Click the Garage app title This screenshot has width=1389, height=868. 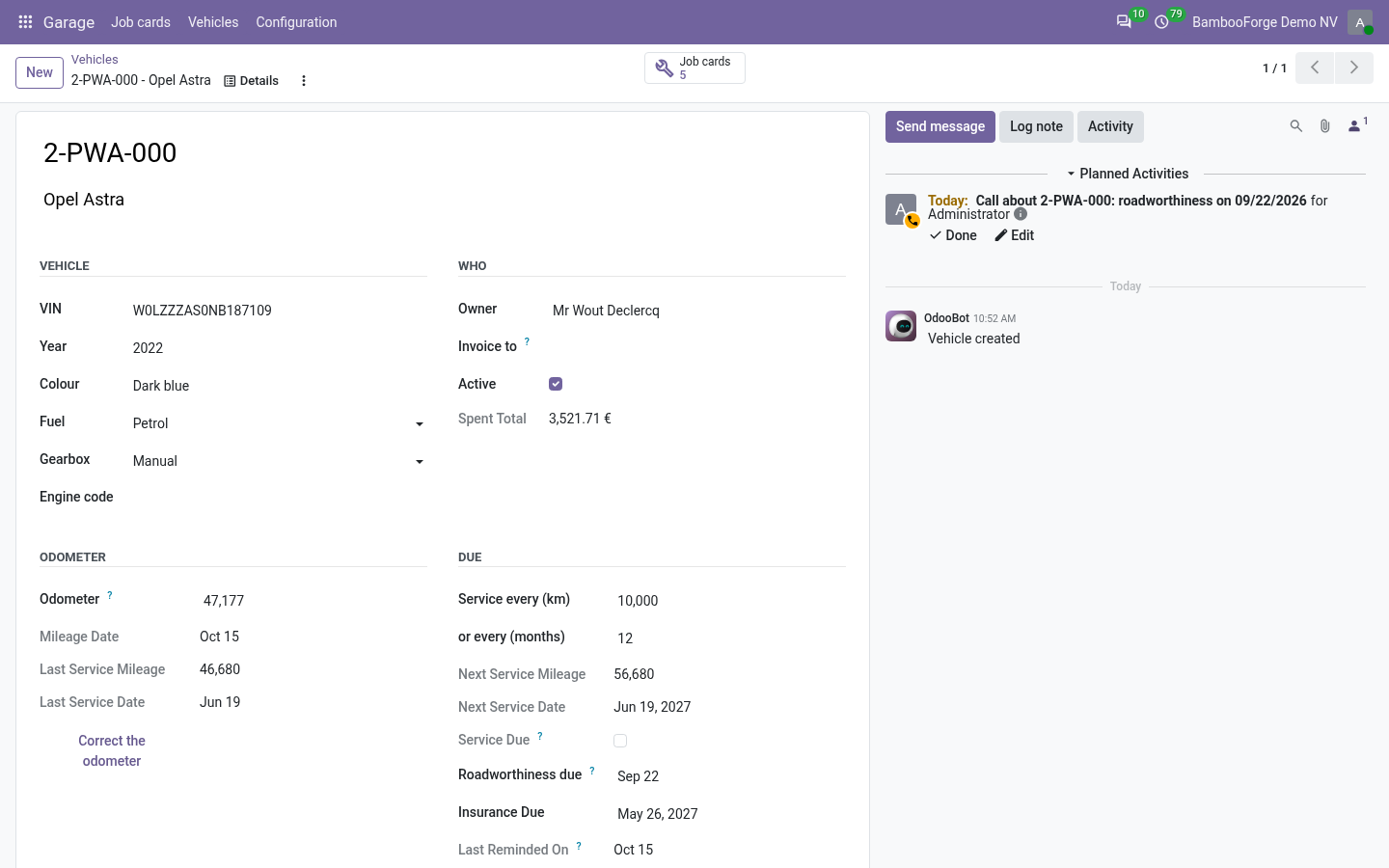pos(68,22)
